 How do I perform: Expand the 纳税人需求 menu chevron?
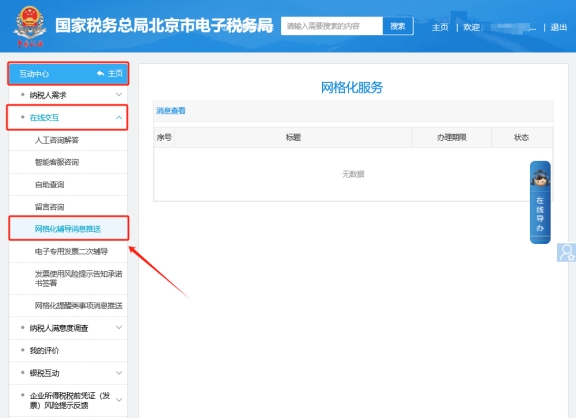(119, 95)
